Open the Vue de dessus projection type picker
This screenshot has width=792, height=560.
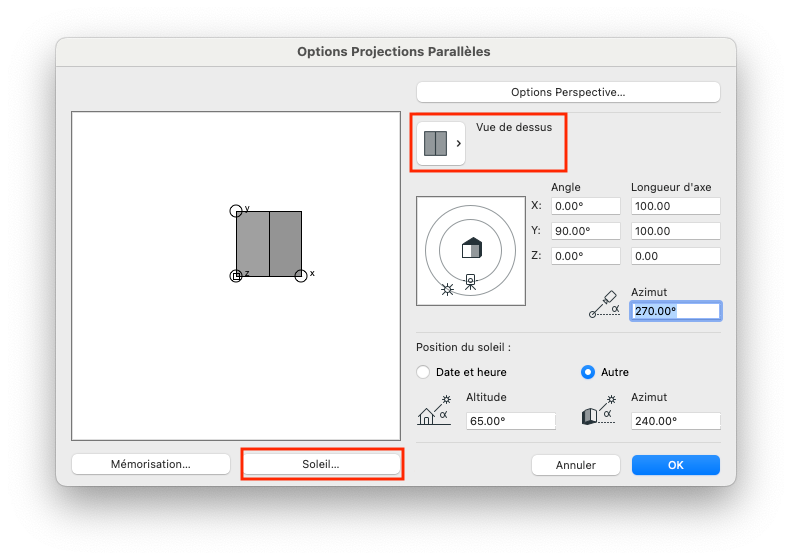440,143
